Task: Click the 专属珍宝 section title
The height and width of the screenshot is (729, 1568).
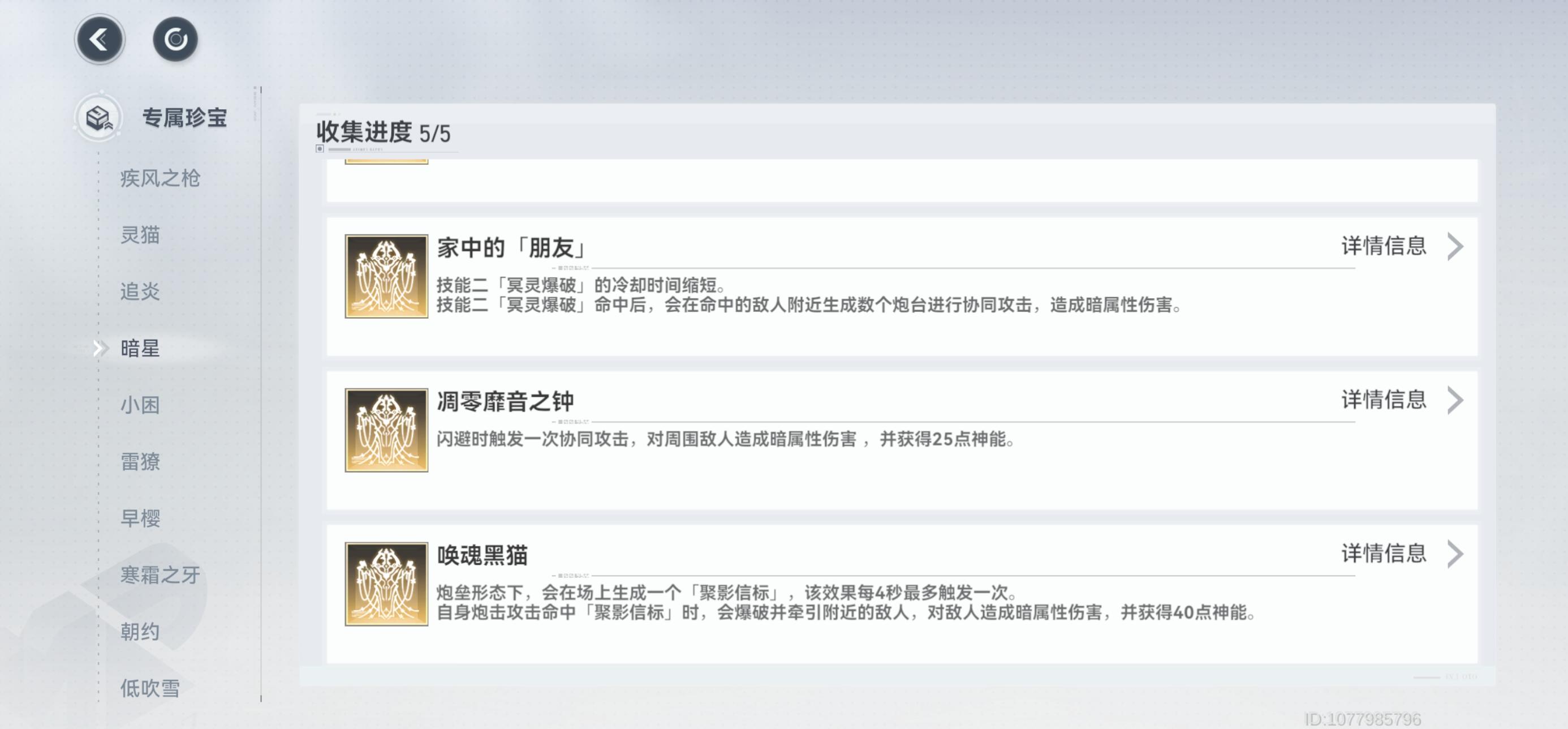Action: 185,118
